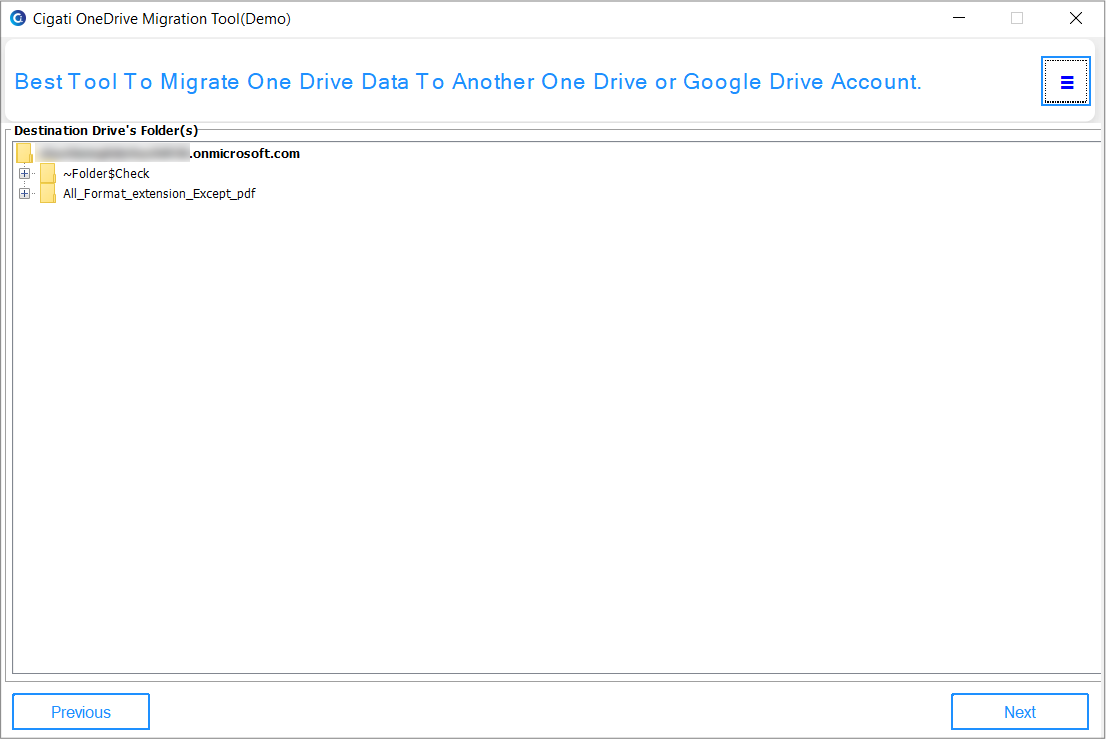This screenshot has width=1106, height=739.
Task: Open the hamburger menu button
Action: 1066,82
